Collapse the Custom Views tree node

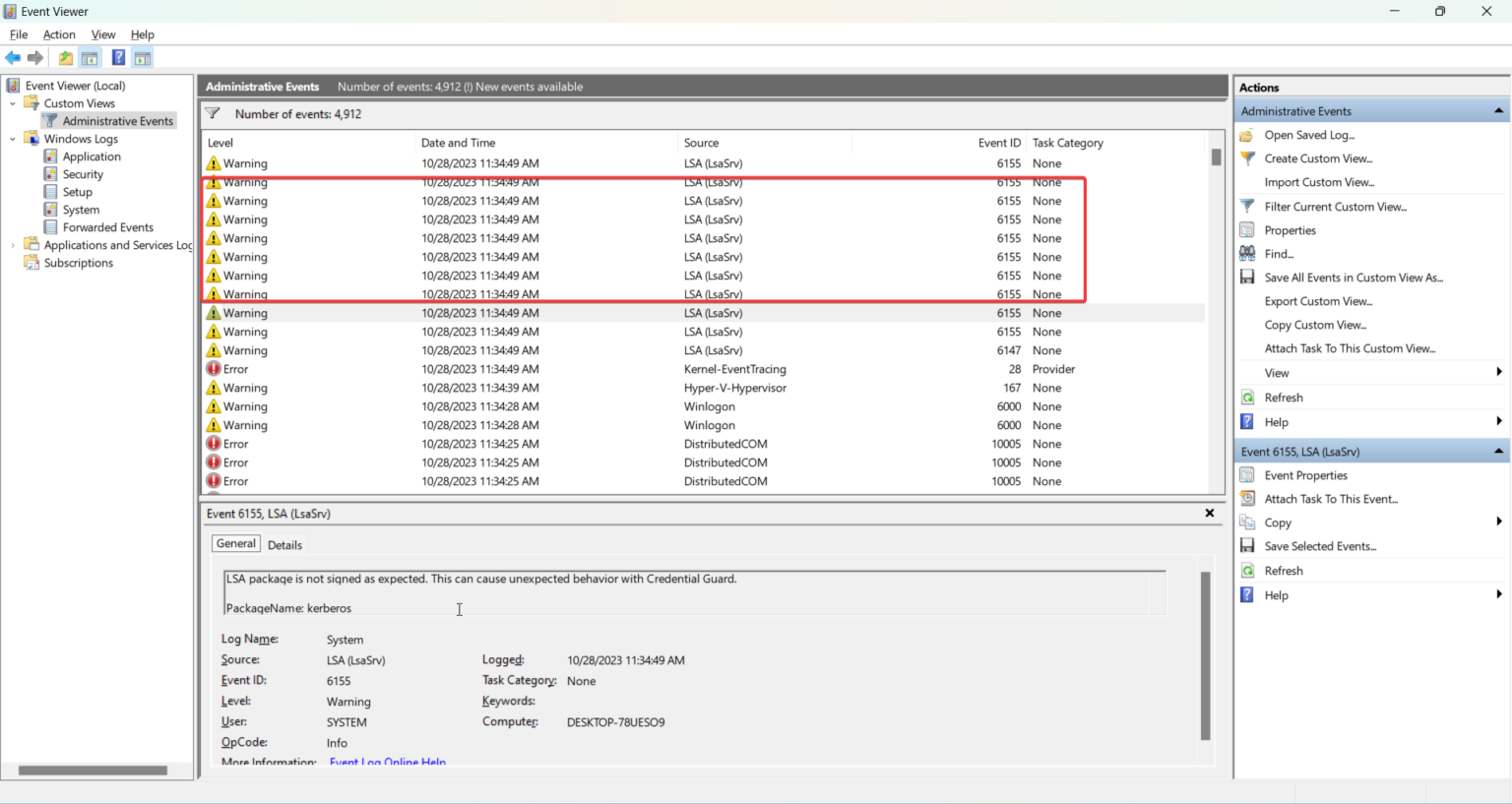click(x=13, y=102)
